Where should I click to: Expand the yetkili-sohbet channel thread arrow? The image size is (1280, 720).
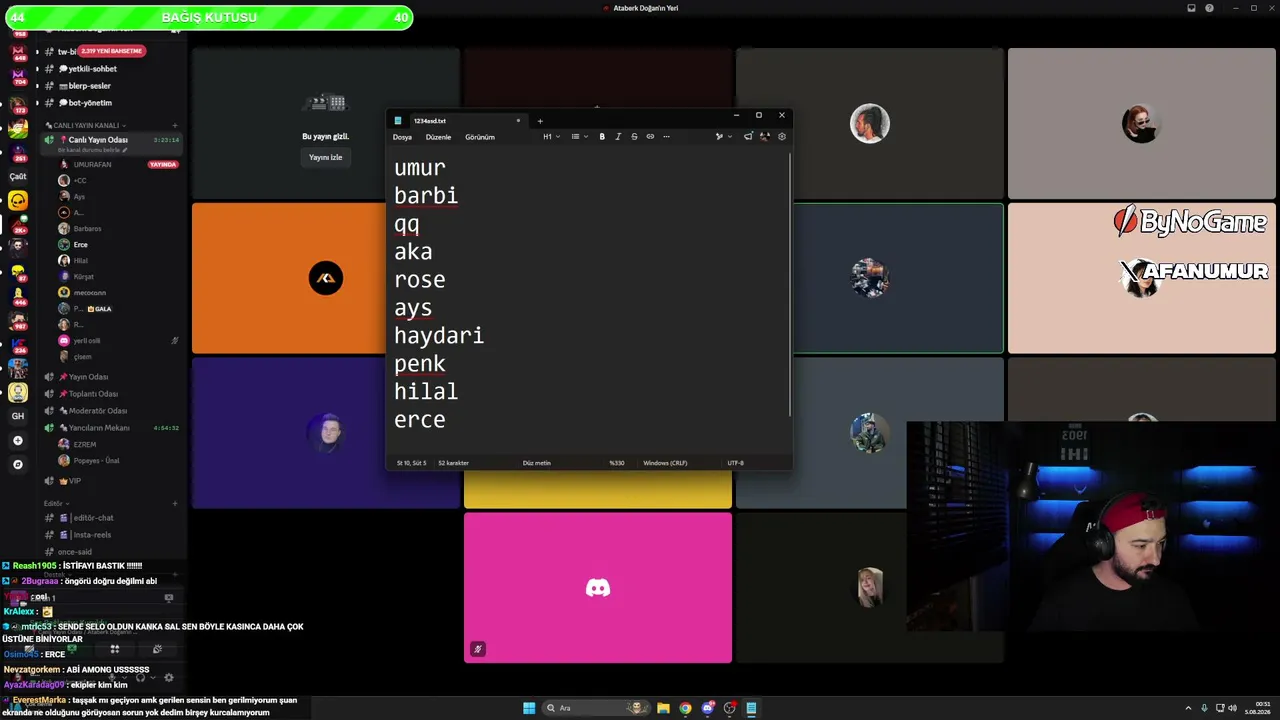37,69
